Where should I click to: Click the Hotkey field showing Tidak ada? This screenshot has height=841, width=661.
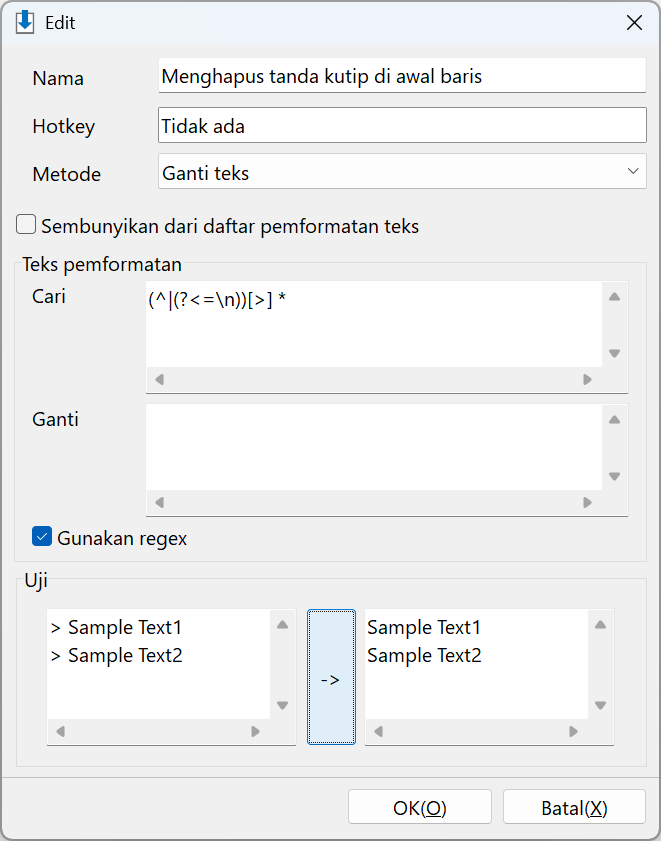click(402, 126)
